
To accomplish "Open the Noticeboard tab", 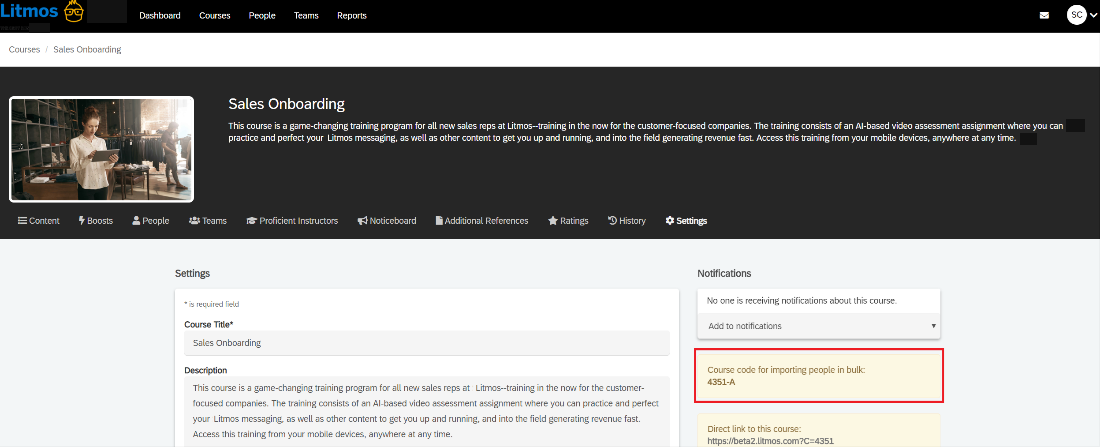I will click(387, 220).
